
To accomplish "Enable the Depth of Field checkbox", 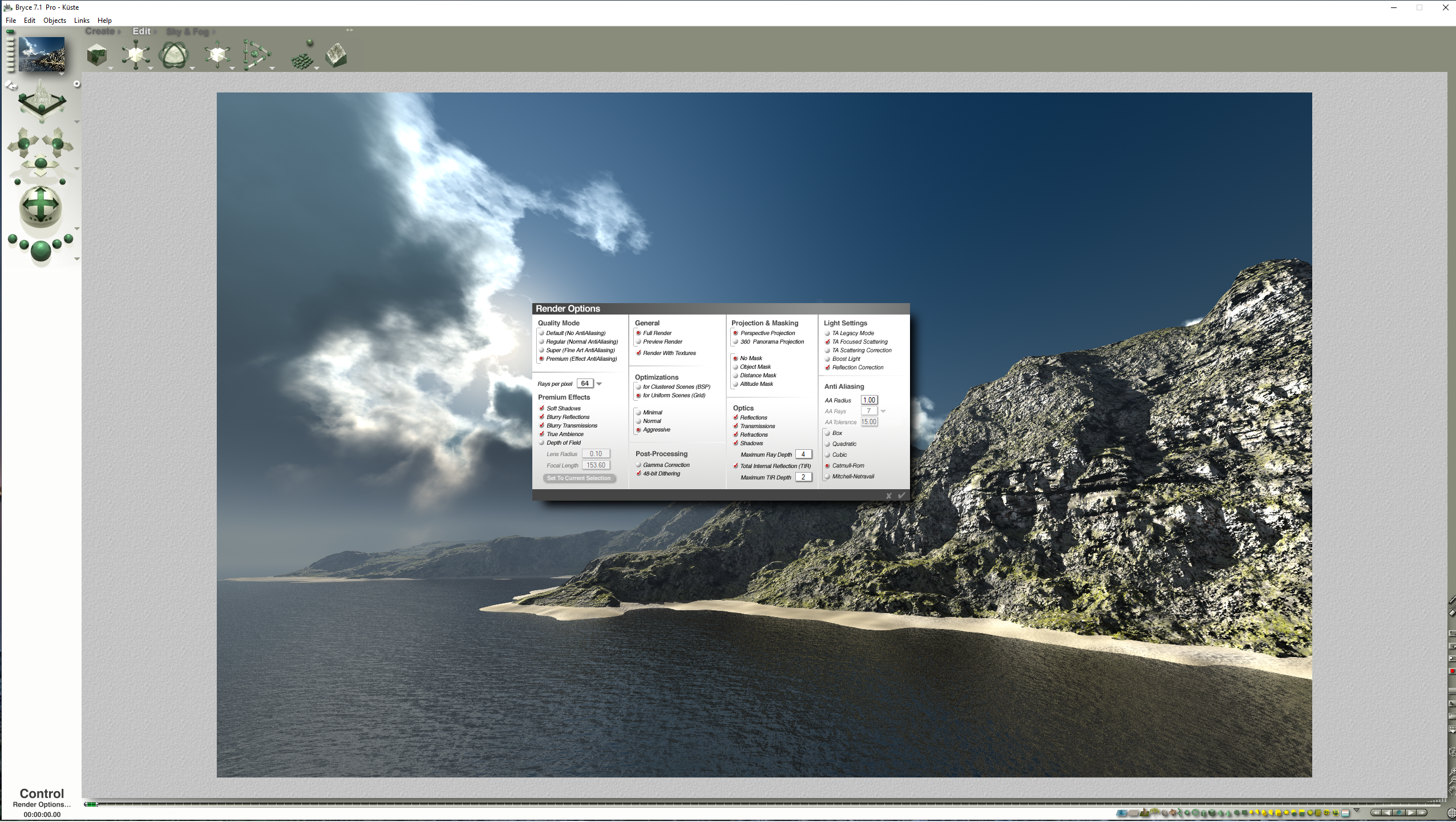I will 542,443.
